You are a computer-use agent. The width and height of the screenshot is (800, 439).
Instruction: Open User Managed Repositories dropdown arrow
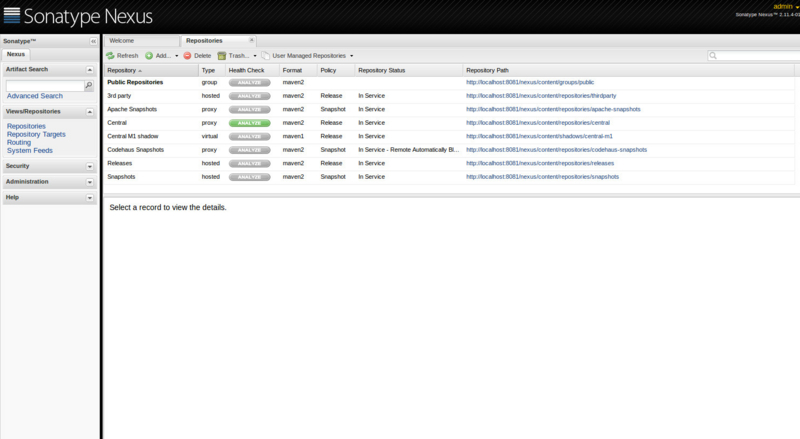click(x=352, y=56)
